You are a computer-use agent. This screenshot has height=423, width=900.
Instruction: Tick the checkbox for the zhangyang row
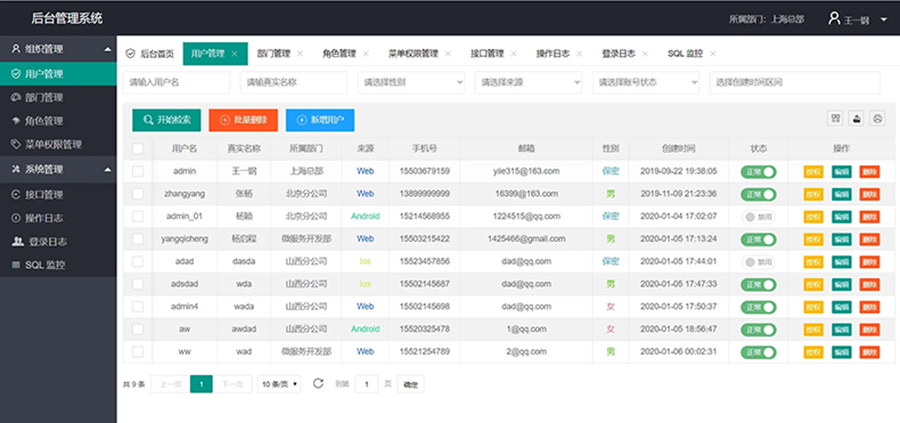(138, 193)
